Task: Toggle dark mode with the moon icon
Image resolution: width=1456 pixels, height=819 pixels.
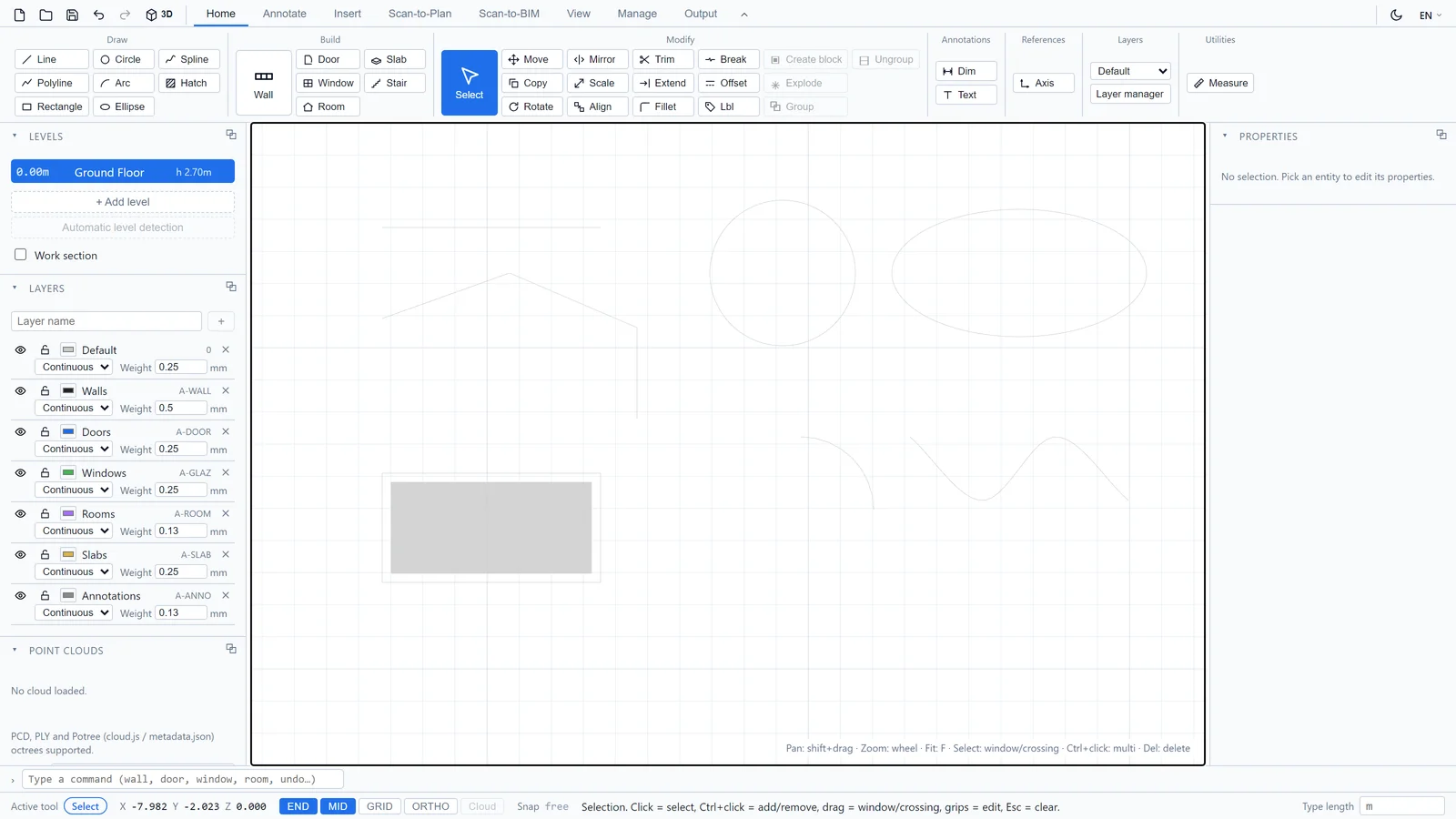Action: (x=1396, y=15)
